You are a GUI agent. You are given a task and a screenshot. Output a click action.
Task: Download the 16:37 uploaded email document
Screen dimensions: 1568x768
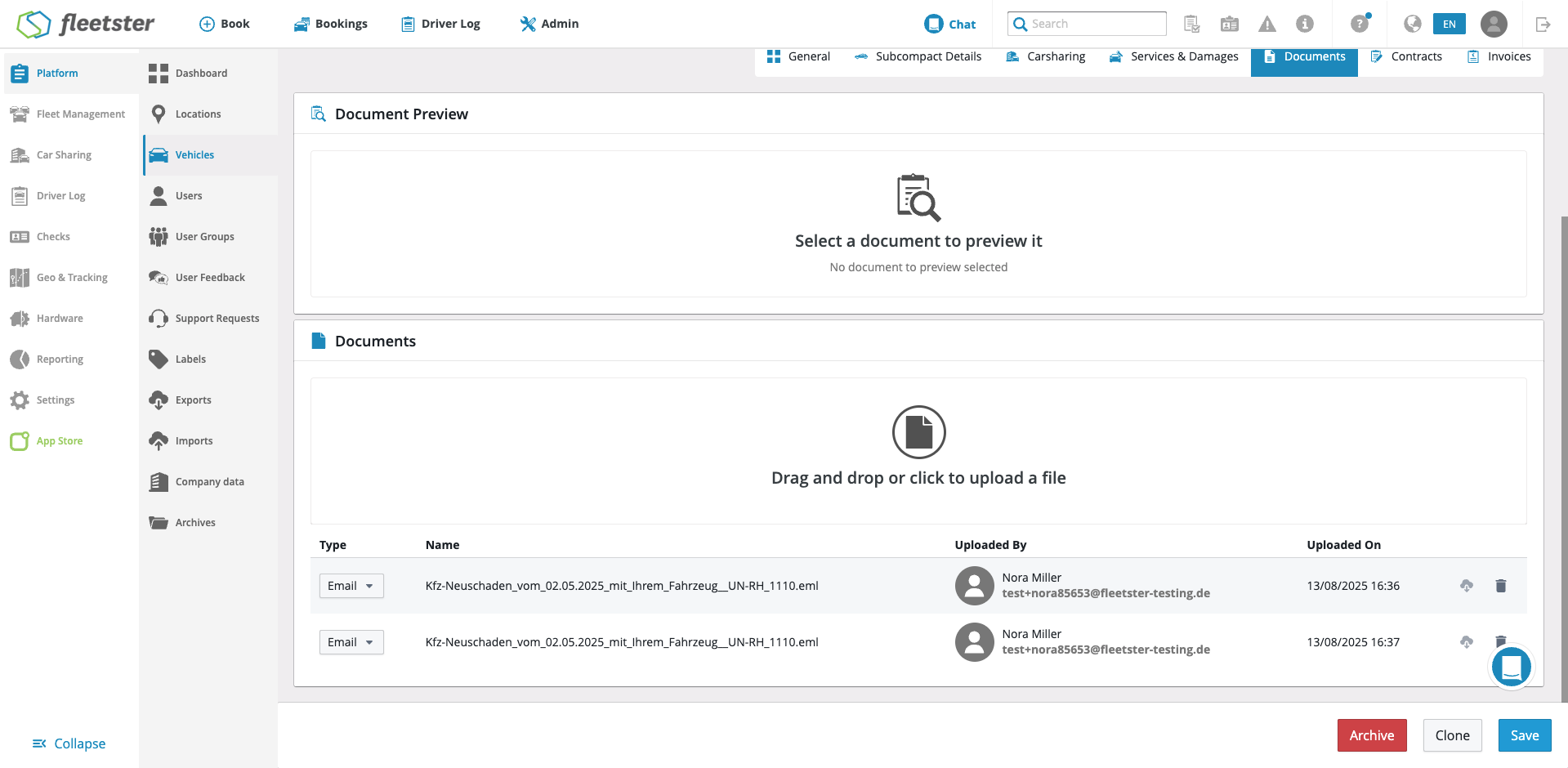pos(1467,642)
